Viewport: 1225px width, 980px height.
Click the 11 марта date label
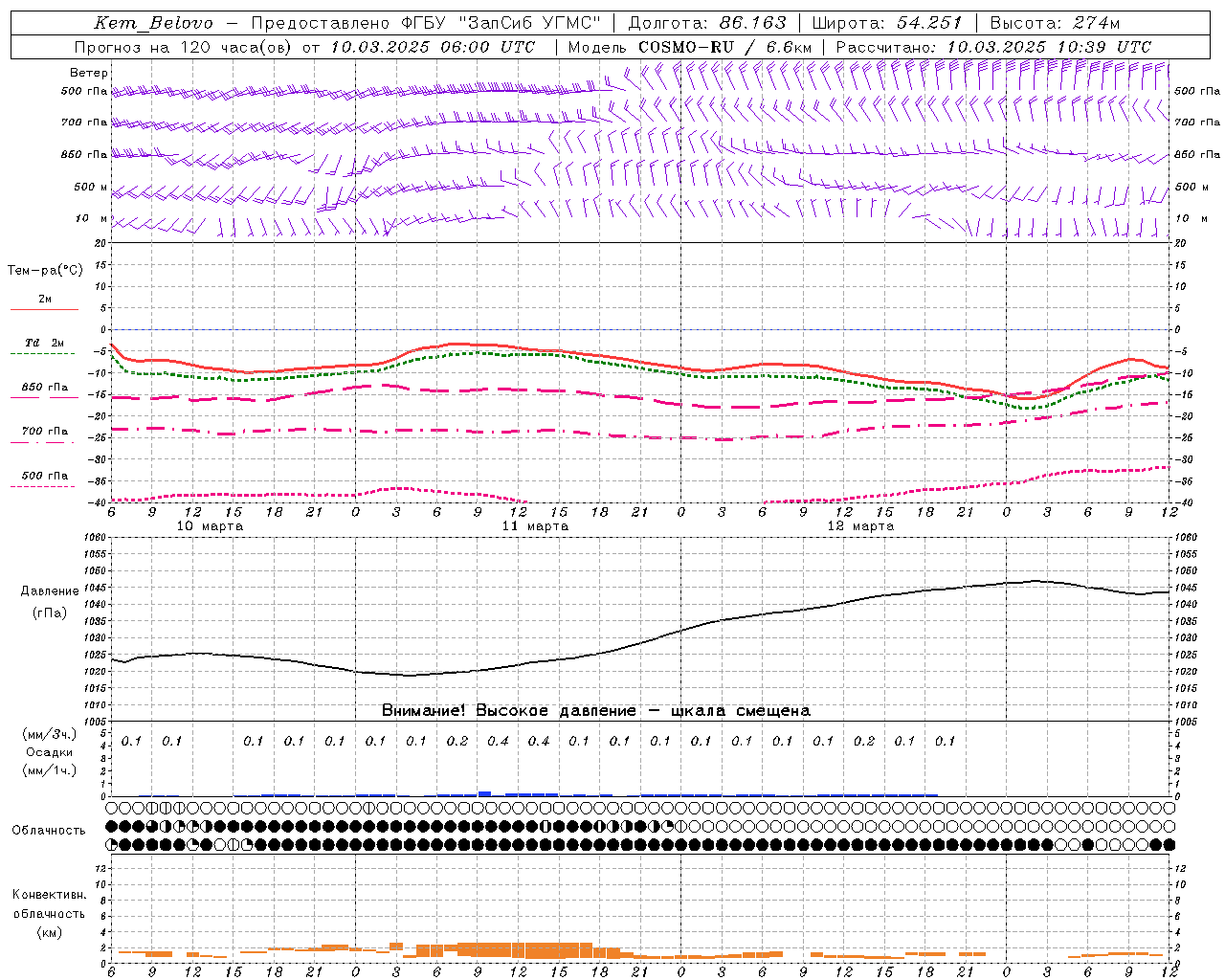click(535, 526)
